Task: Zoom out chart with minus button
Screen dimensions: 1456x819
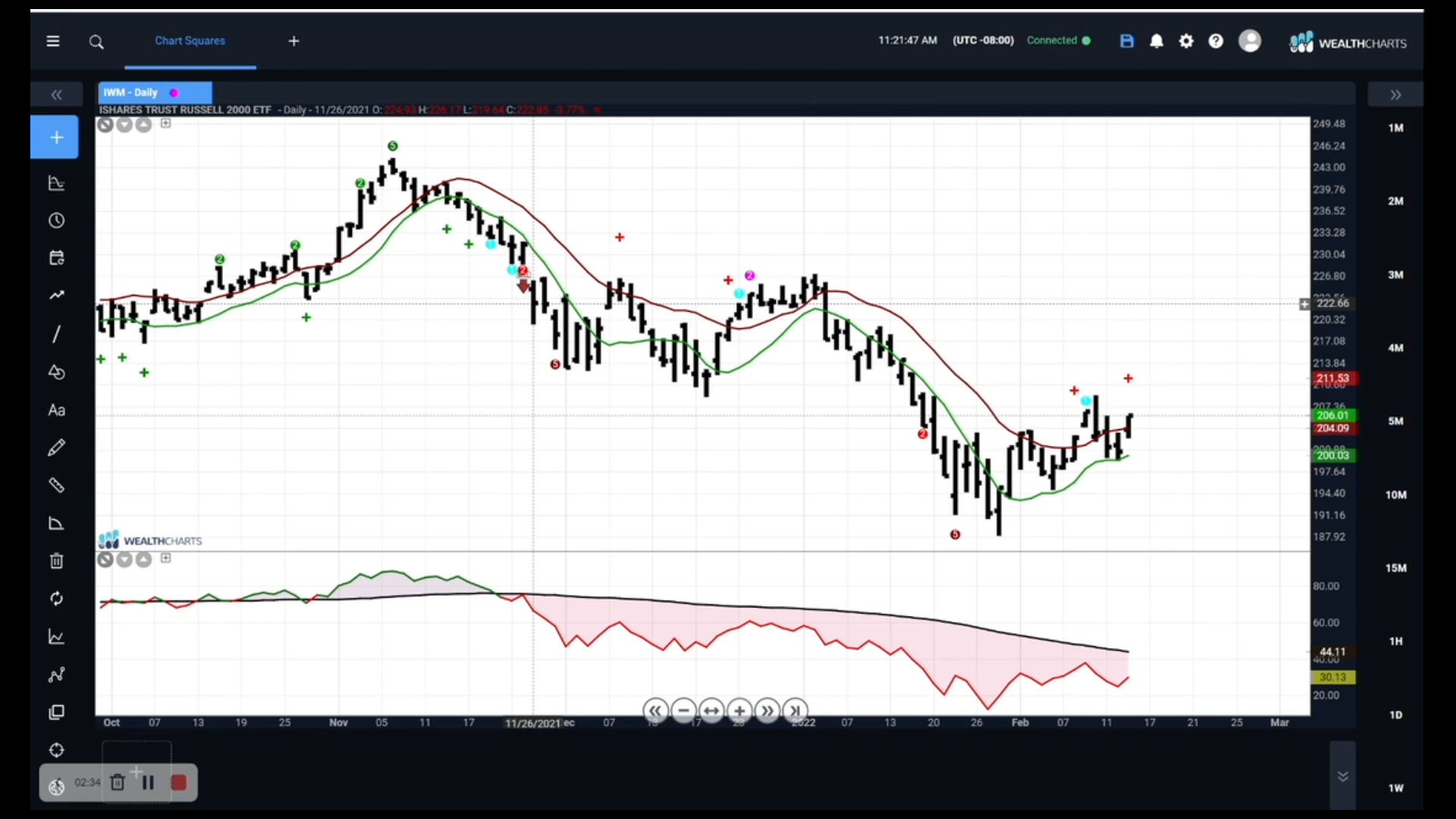Action: (x=683, y=711)
